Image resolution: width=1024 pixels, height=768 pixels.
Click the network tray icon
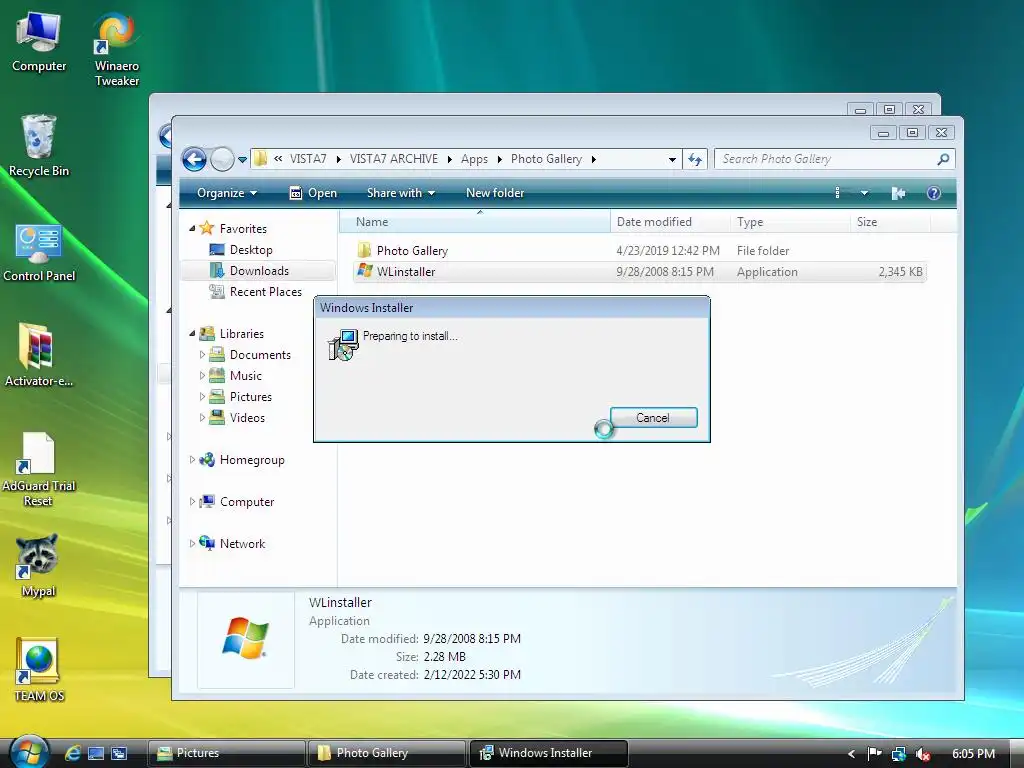coord(899,754)
